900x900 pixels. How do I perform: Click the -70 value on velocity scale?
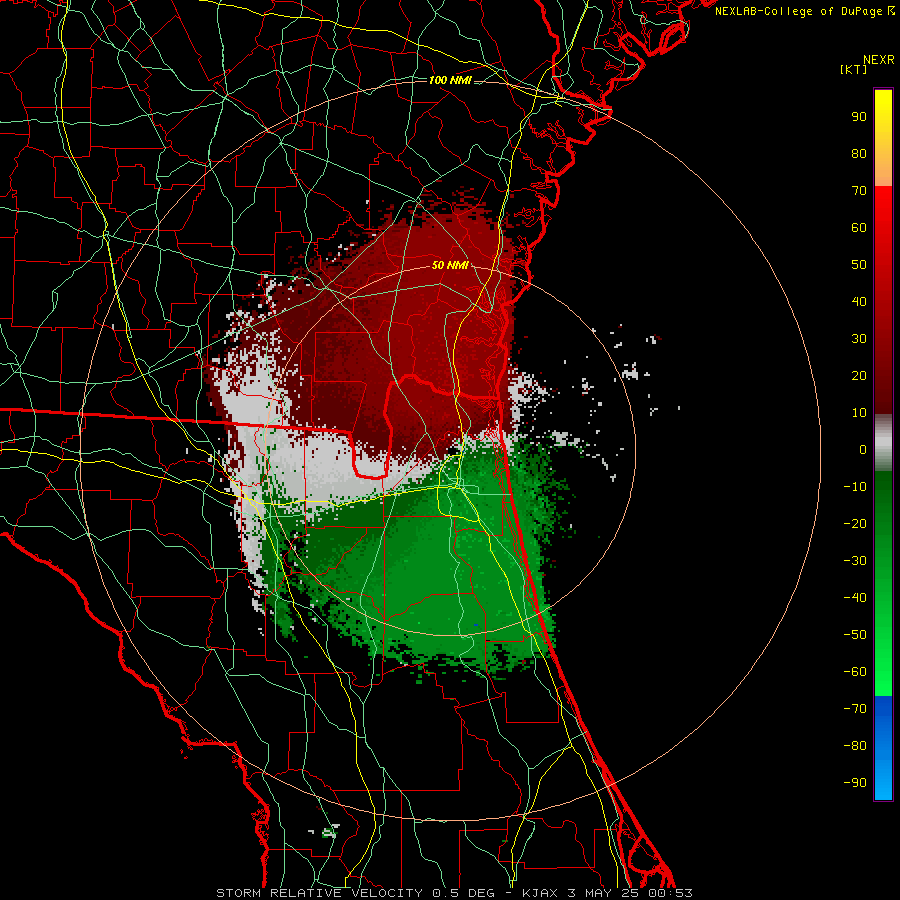[855, 709]
